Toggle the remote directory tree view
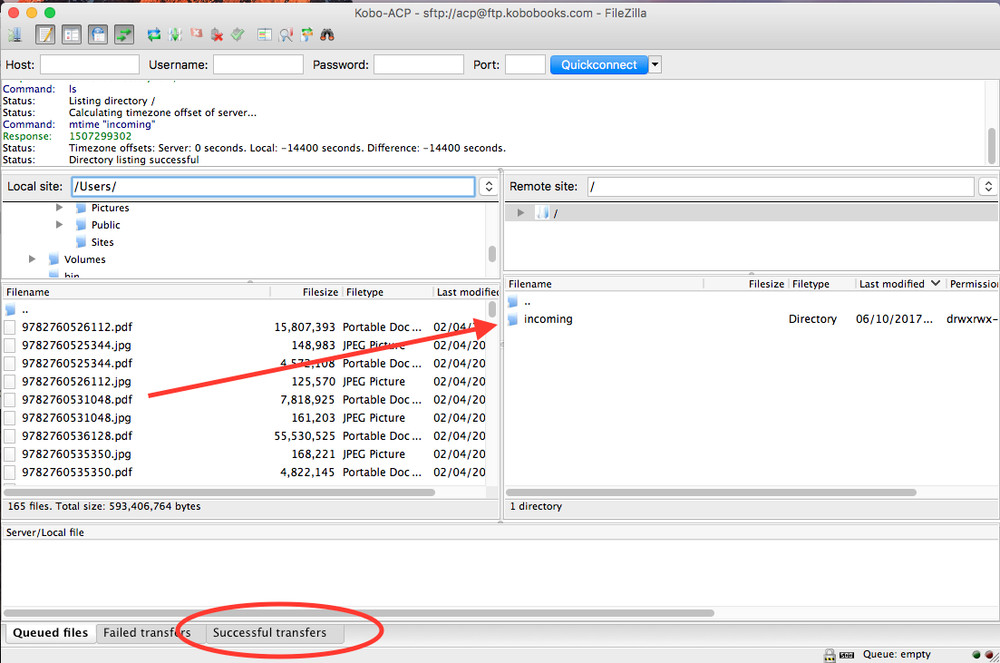Image resolution: width=1000 pixels, height=663 pixels. [95, 34]
